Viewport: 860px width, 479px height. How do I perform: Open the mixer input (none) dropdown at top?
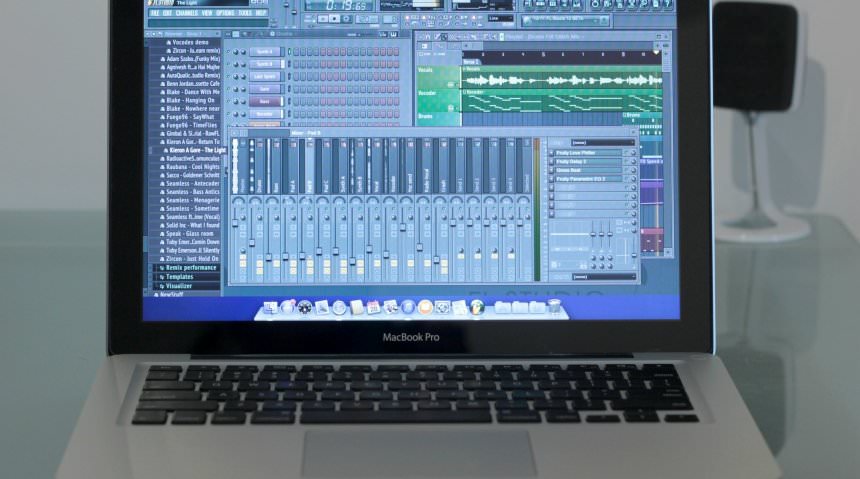603,143
